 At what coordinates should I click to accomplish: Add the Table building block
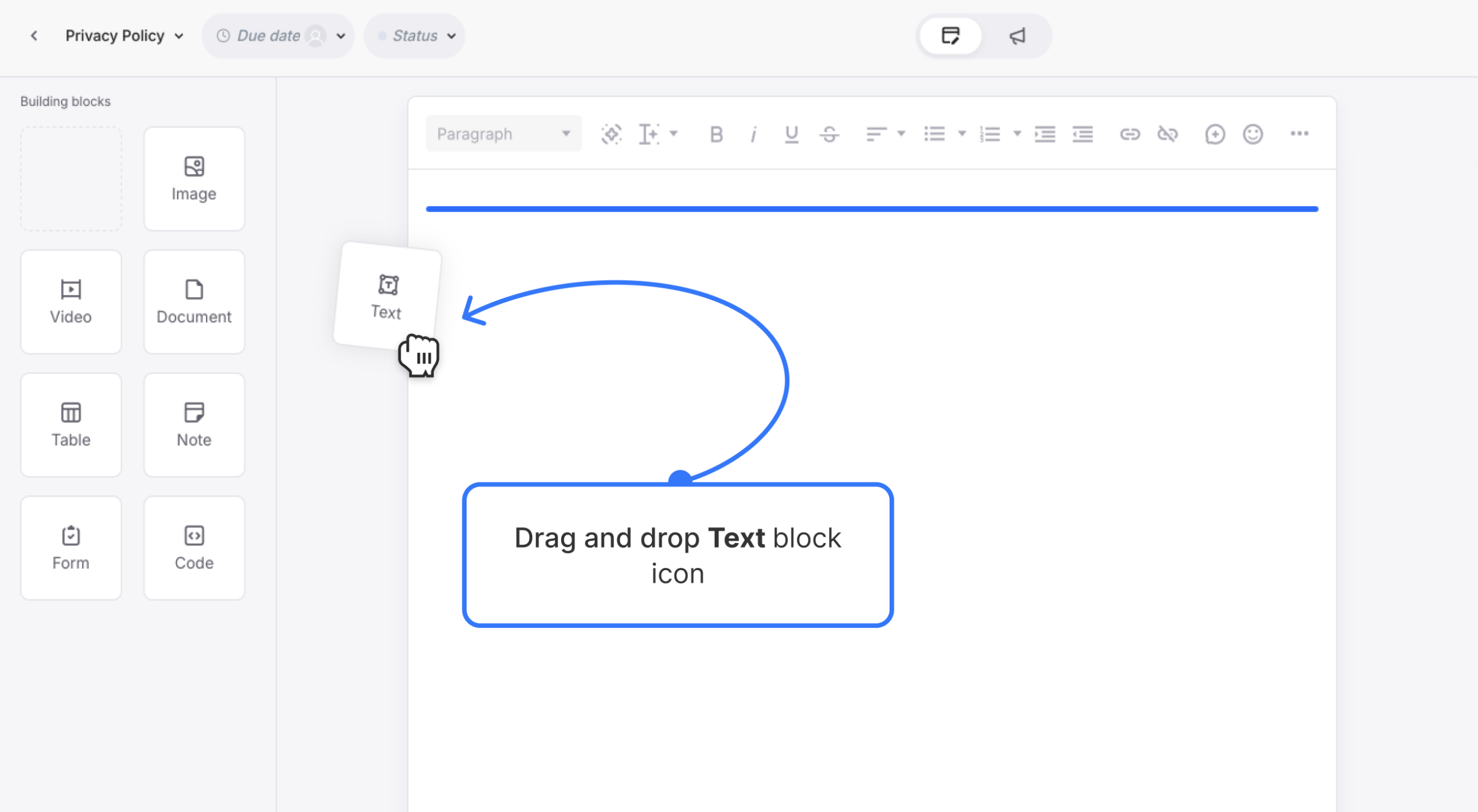pyautogui.click(x=70, y=425)
